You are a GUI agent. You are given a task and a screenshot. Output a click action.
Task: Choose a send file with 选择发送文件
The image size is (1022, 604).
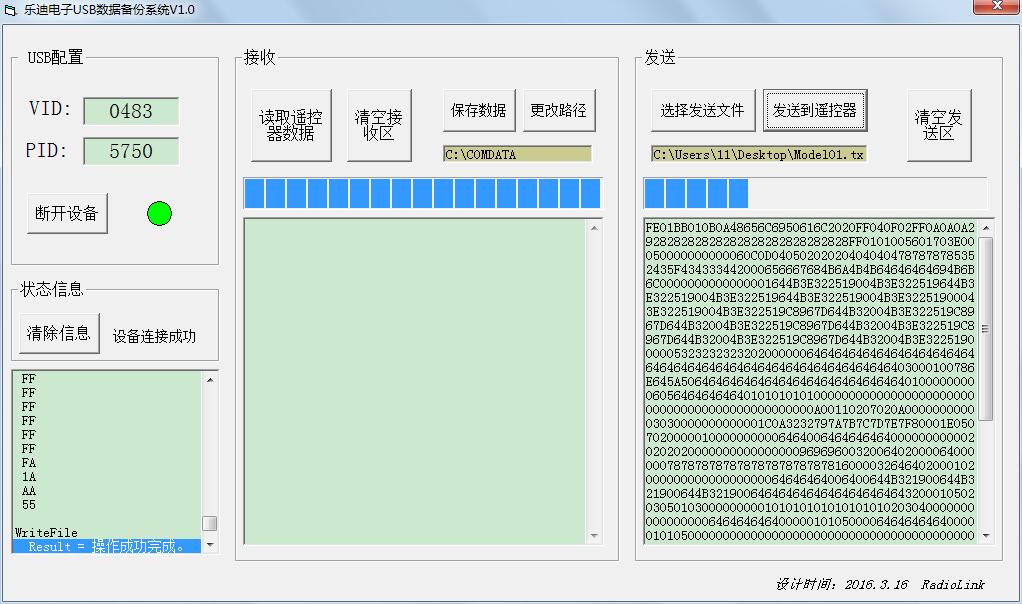[x=703, y=110]
